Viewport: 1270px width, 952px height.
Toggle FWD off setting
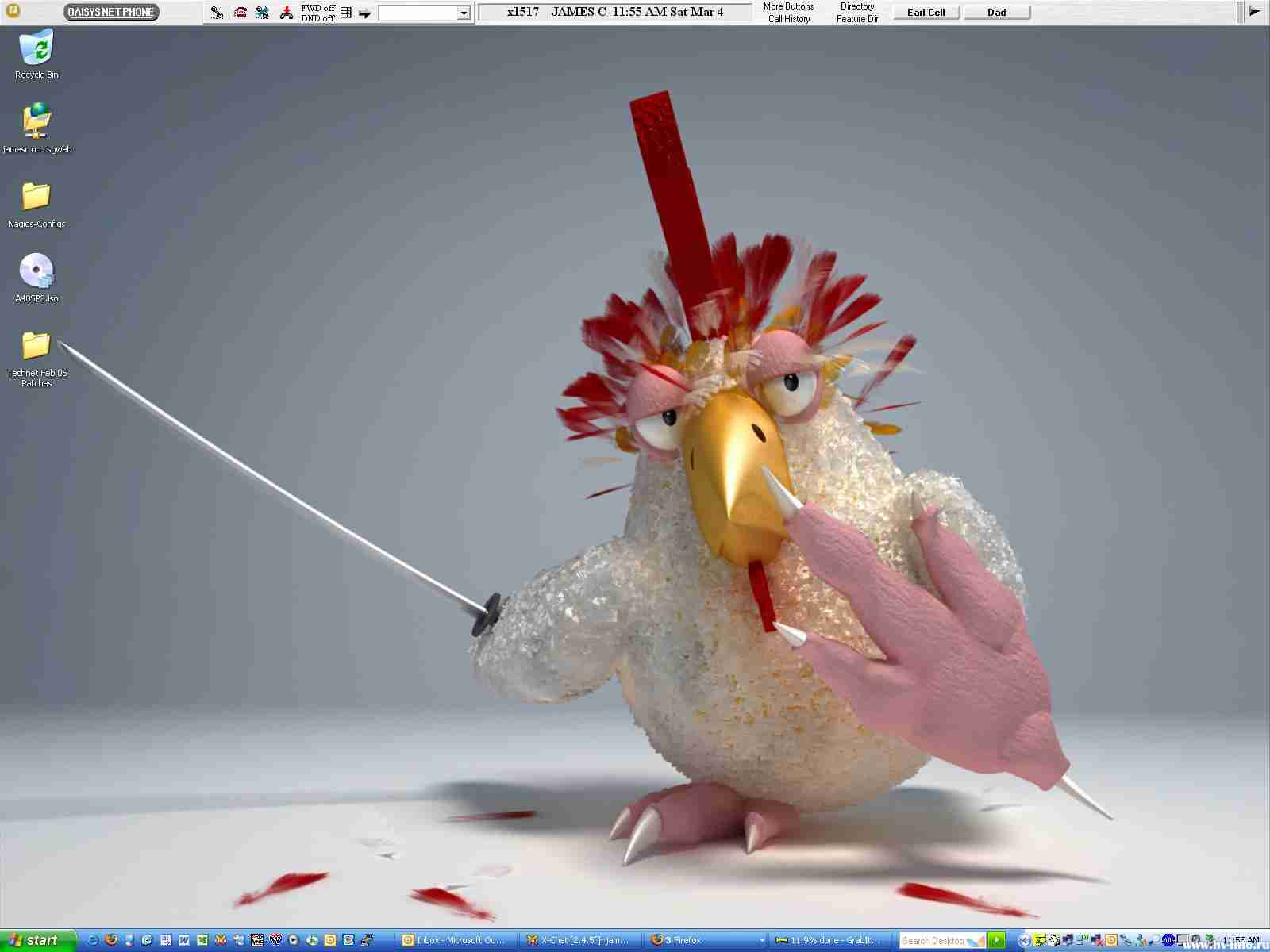317,8
